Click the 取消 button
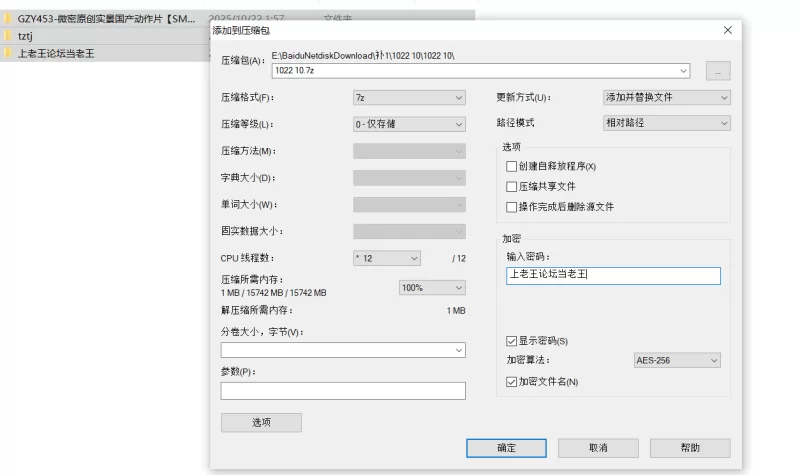800x475 pixels. point(598,448)
